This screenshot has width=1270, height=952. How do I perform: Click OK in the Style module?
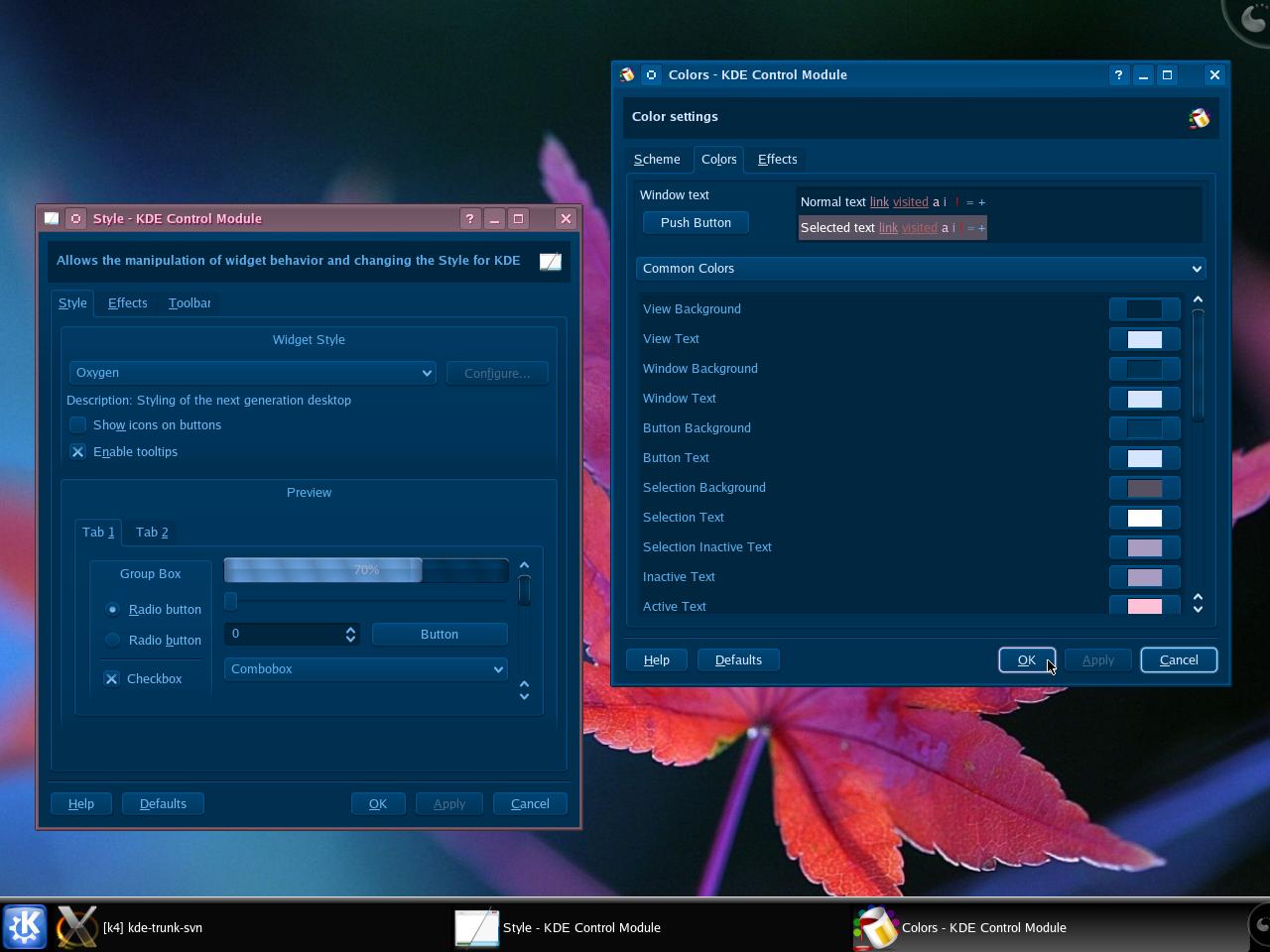[x=378, y=803]
